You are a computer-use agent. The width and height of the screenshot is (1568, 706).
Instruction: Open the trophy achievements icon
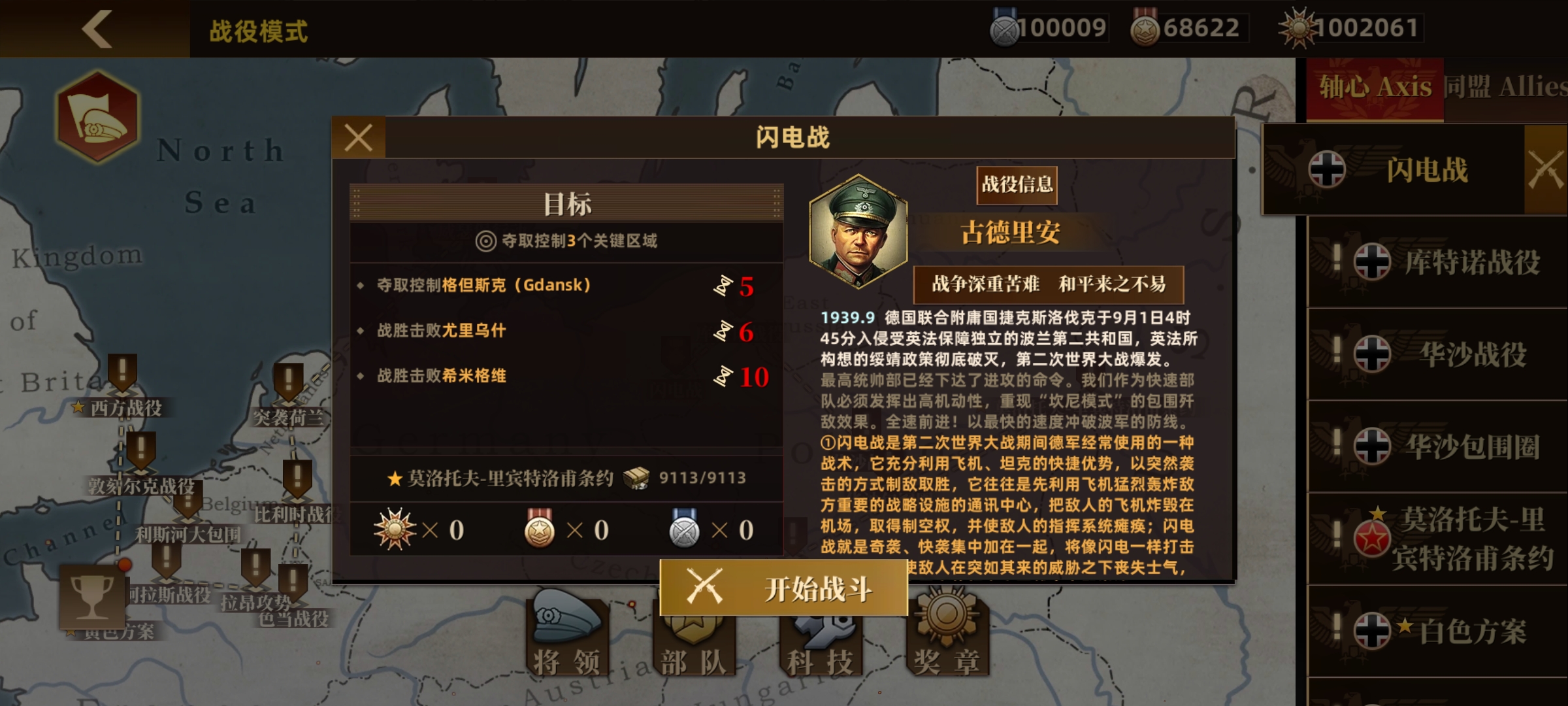pos(91,597)
